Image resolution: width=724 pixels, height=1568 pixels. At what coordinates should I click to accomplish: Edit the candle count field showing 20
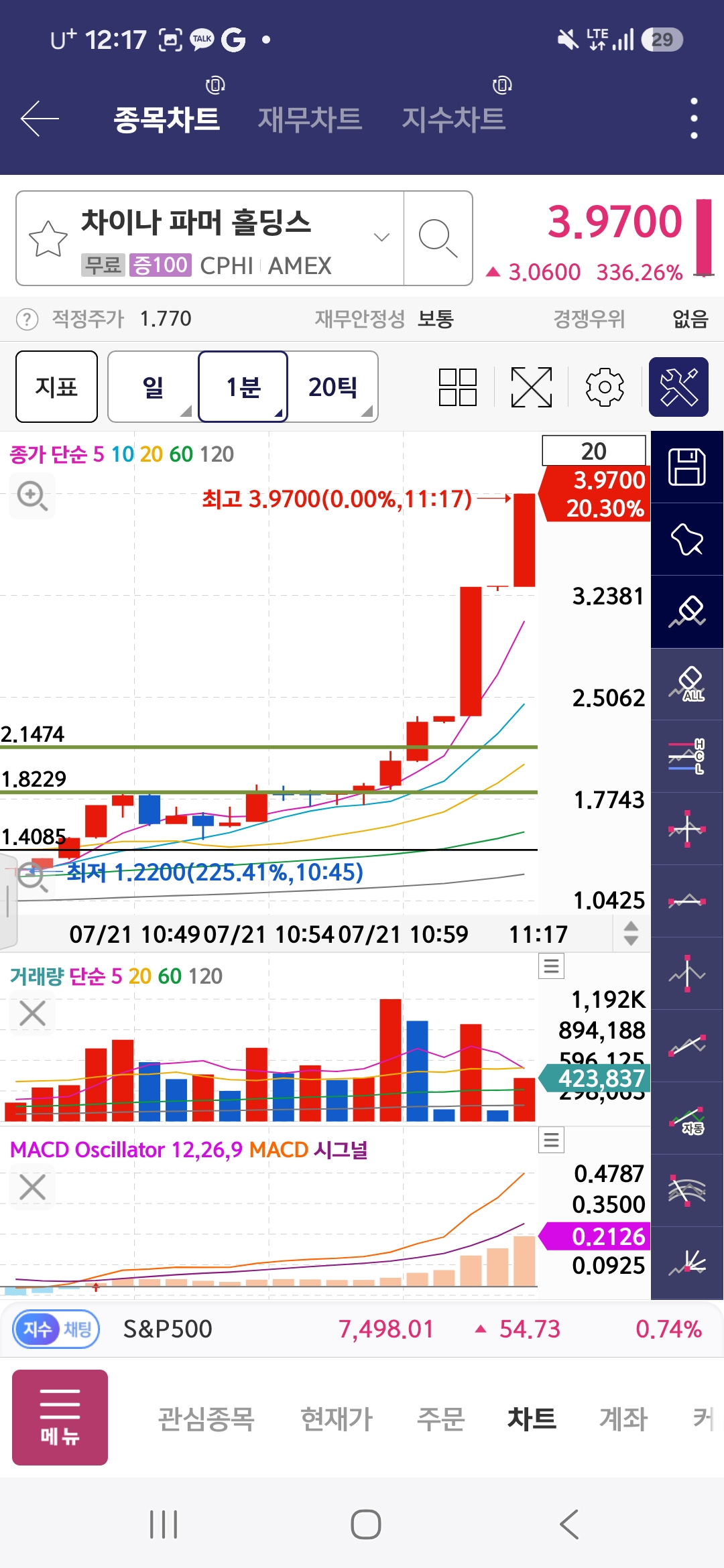pos(594,450)
